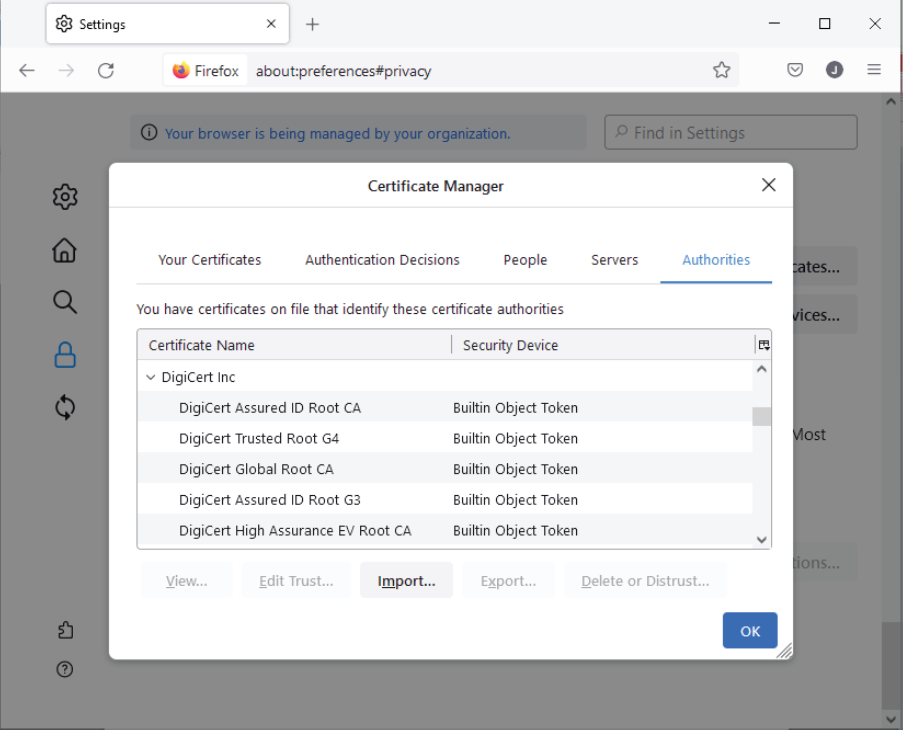Click Builtin Object Token for Global Root CA

[515, 469]
